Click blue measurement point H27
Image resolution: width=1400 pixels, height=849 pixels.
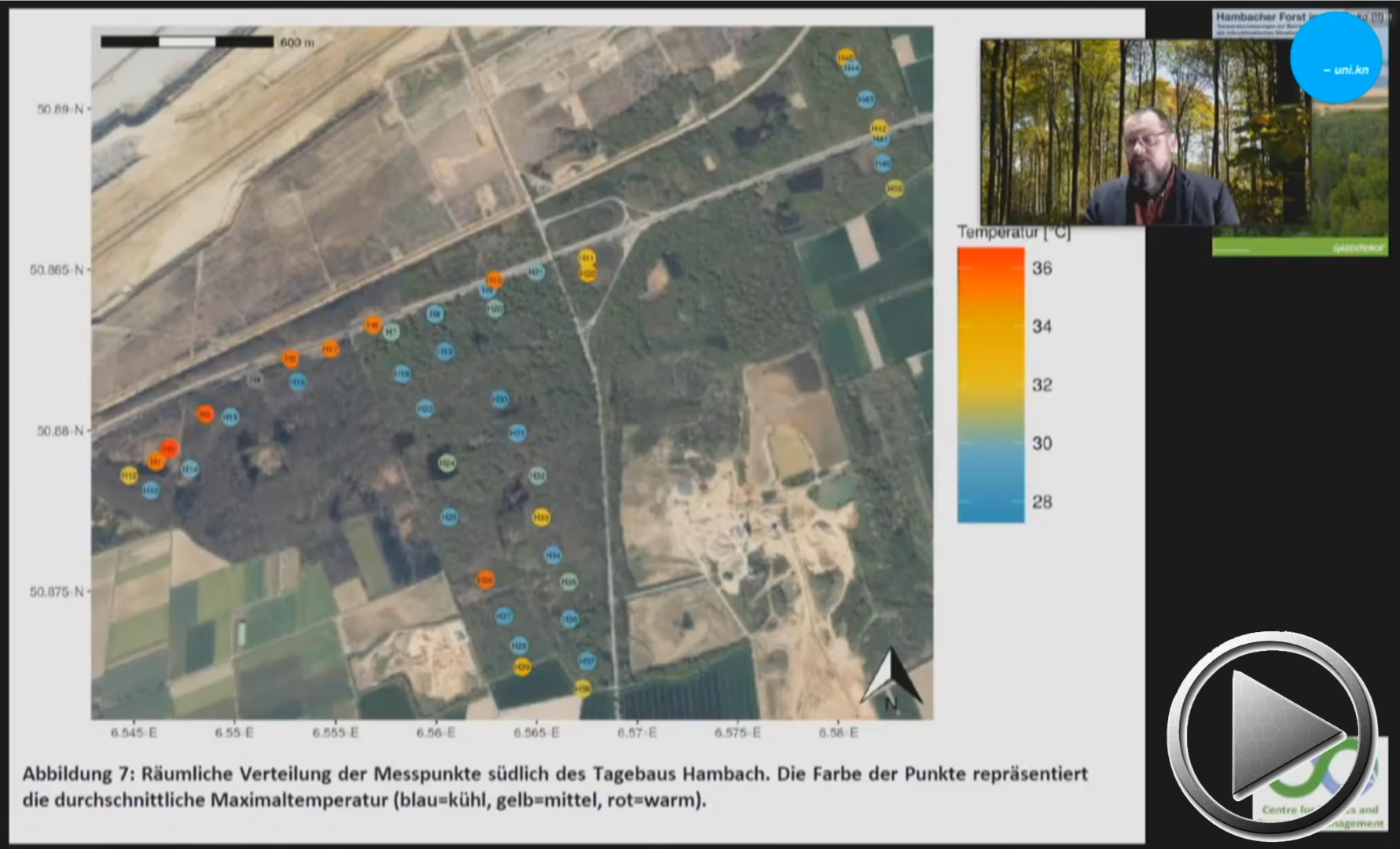point(504,616)
